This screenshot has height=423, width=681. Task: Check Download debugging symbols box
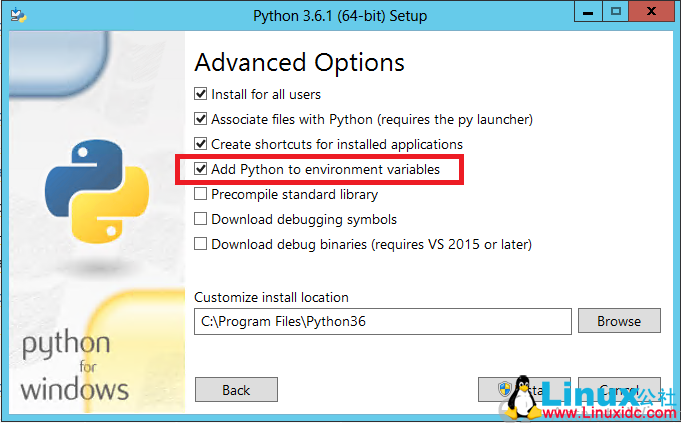tap(201, 219)
